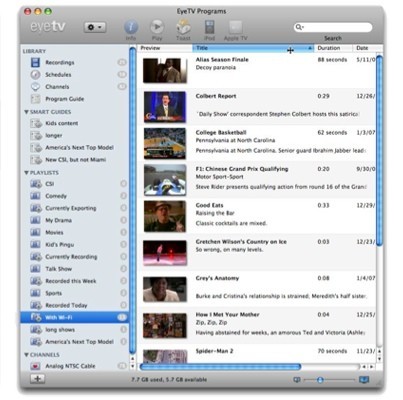This screenshot has width=403, height=400.
Task: Select the Good Eats recording title
Action: [x=209, y=205]
